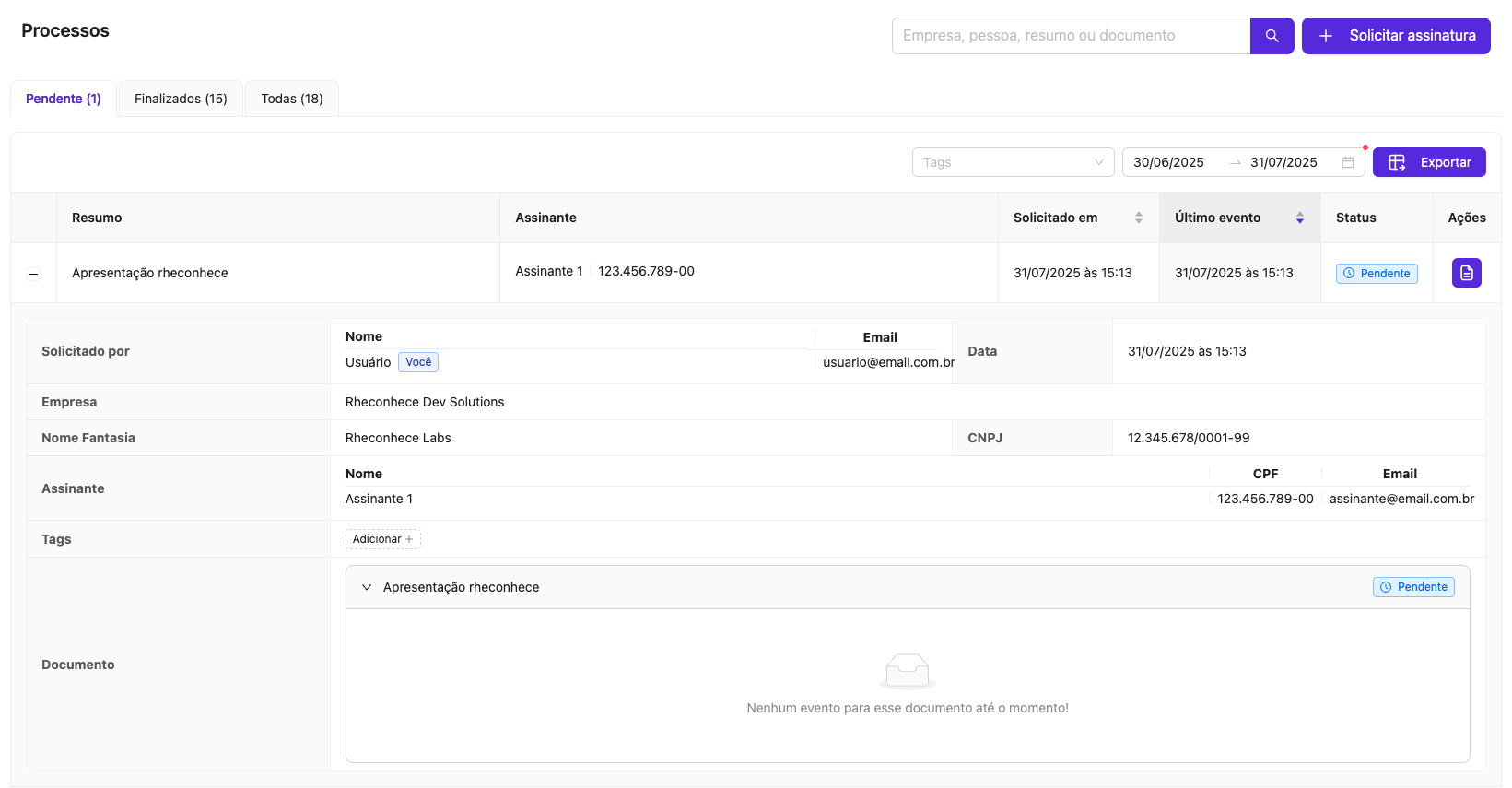The image size is (1512, 788).
Task: Click the start date 30/06/2025 field
Action: coord(1168,162)
